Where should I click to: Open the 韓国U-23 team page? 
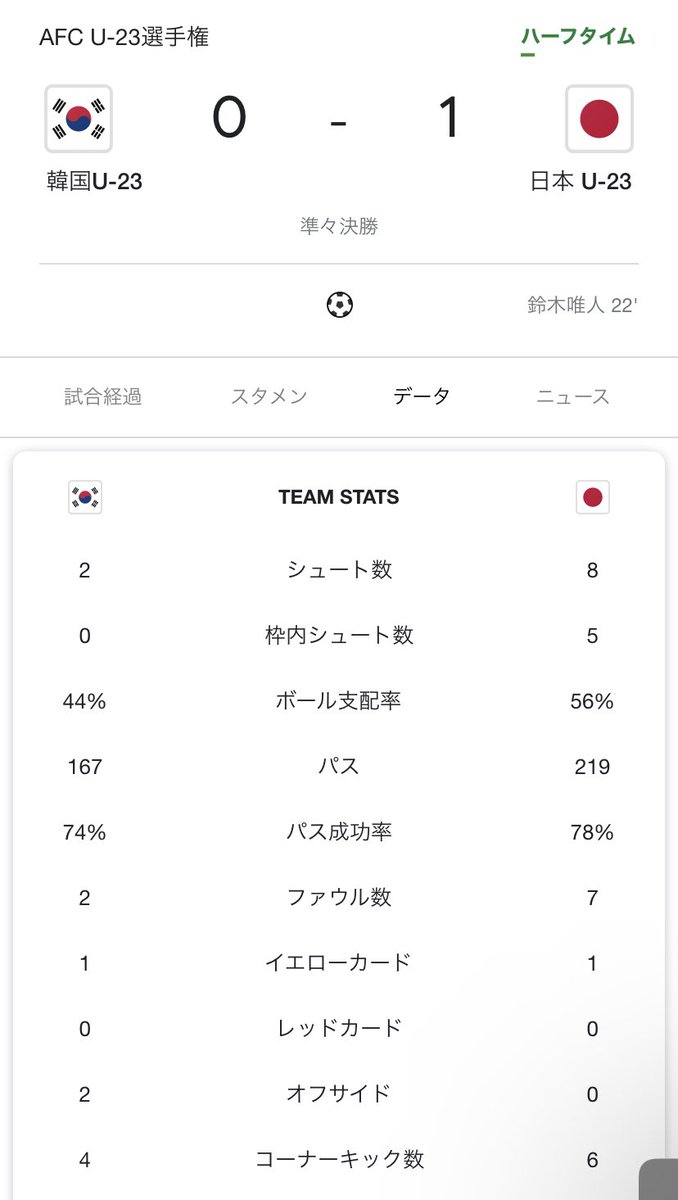94,182
